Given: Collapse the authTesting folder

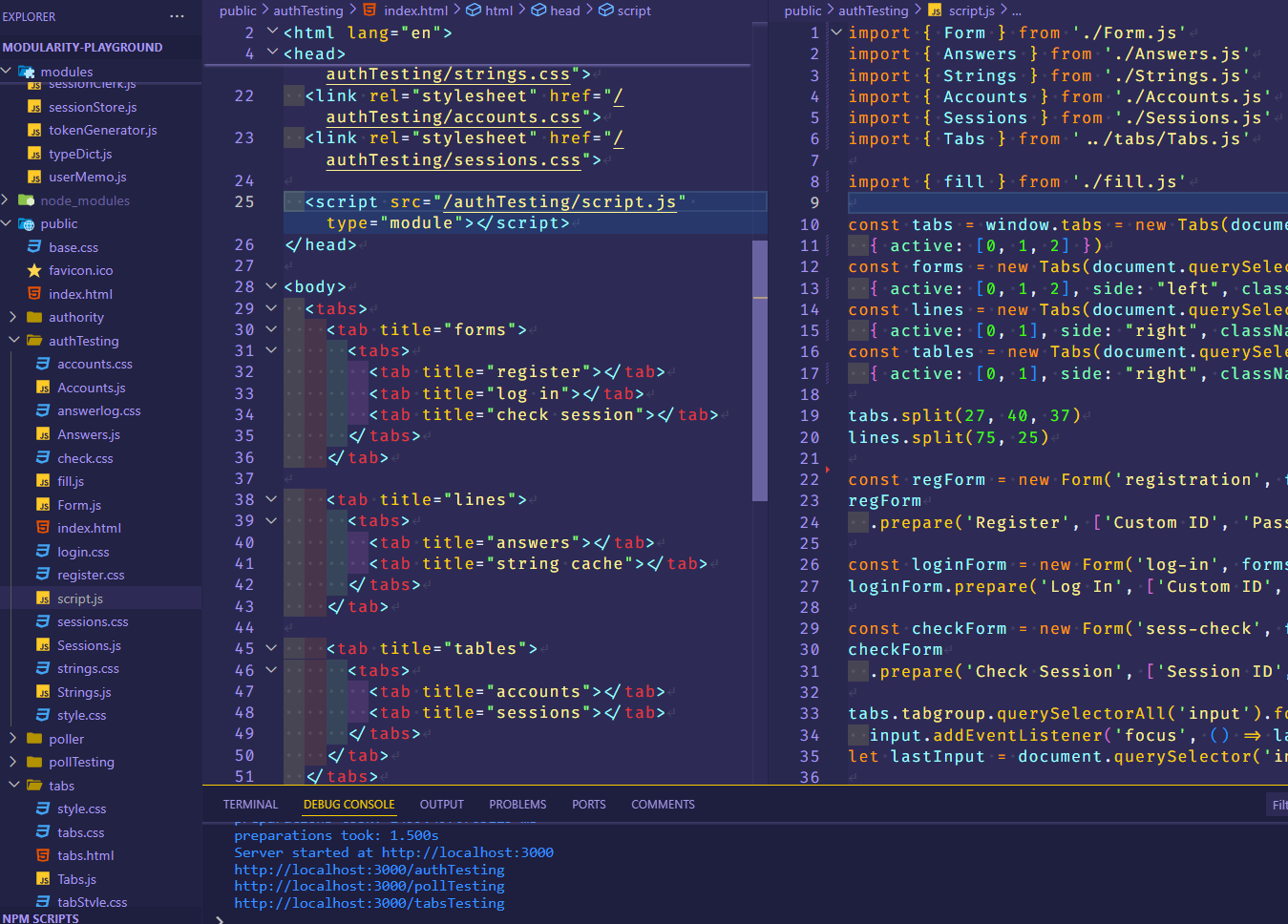Looking at the screenshot, I should point(13,341).
